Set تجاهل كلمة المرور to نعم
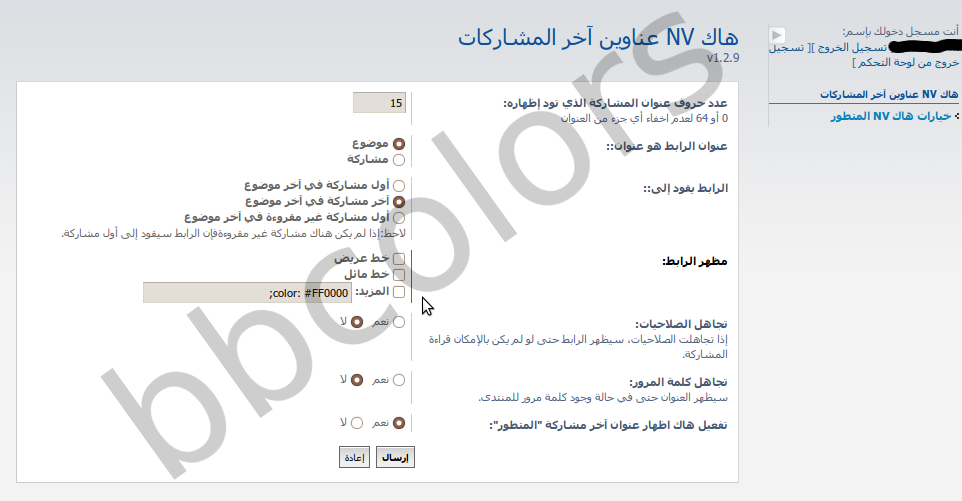This screenshot has width=962, height=501. [399, 380]
